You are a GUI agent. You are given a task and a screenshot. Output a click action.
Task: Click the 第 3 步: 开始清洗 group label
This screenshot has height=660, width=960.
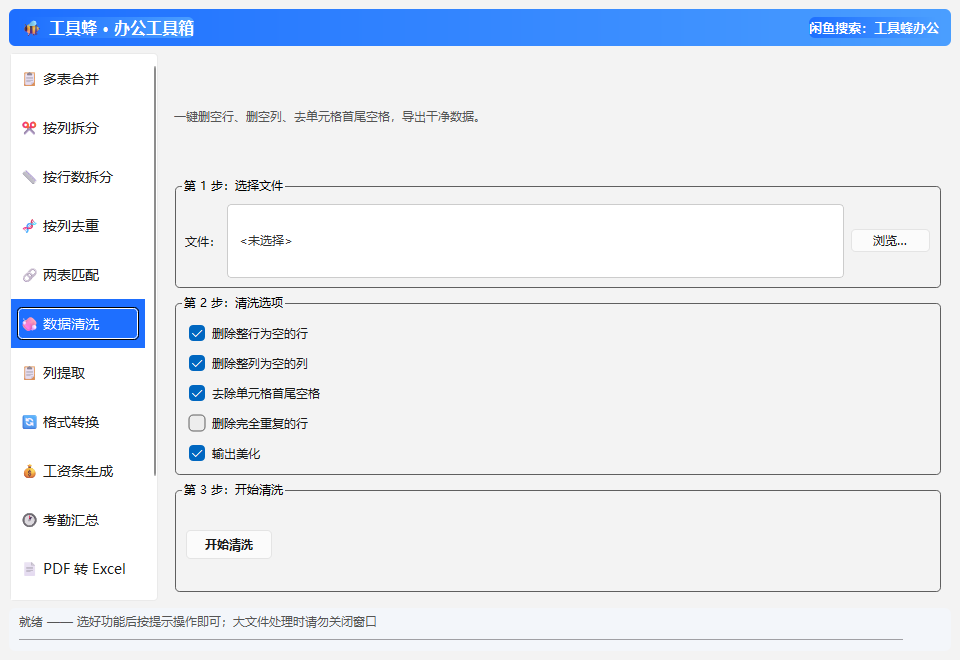[233, 490]
